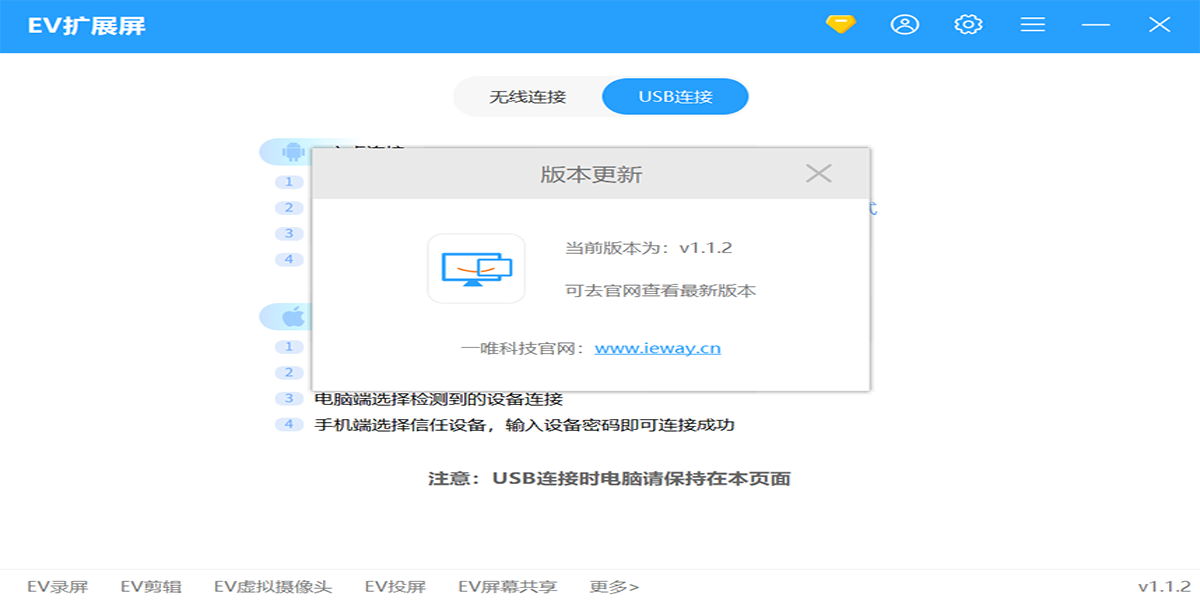Close the 版本更新 dialog
1200x600 pixels.
click(818, 174)
